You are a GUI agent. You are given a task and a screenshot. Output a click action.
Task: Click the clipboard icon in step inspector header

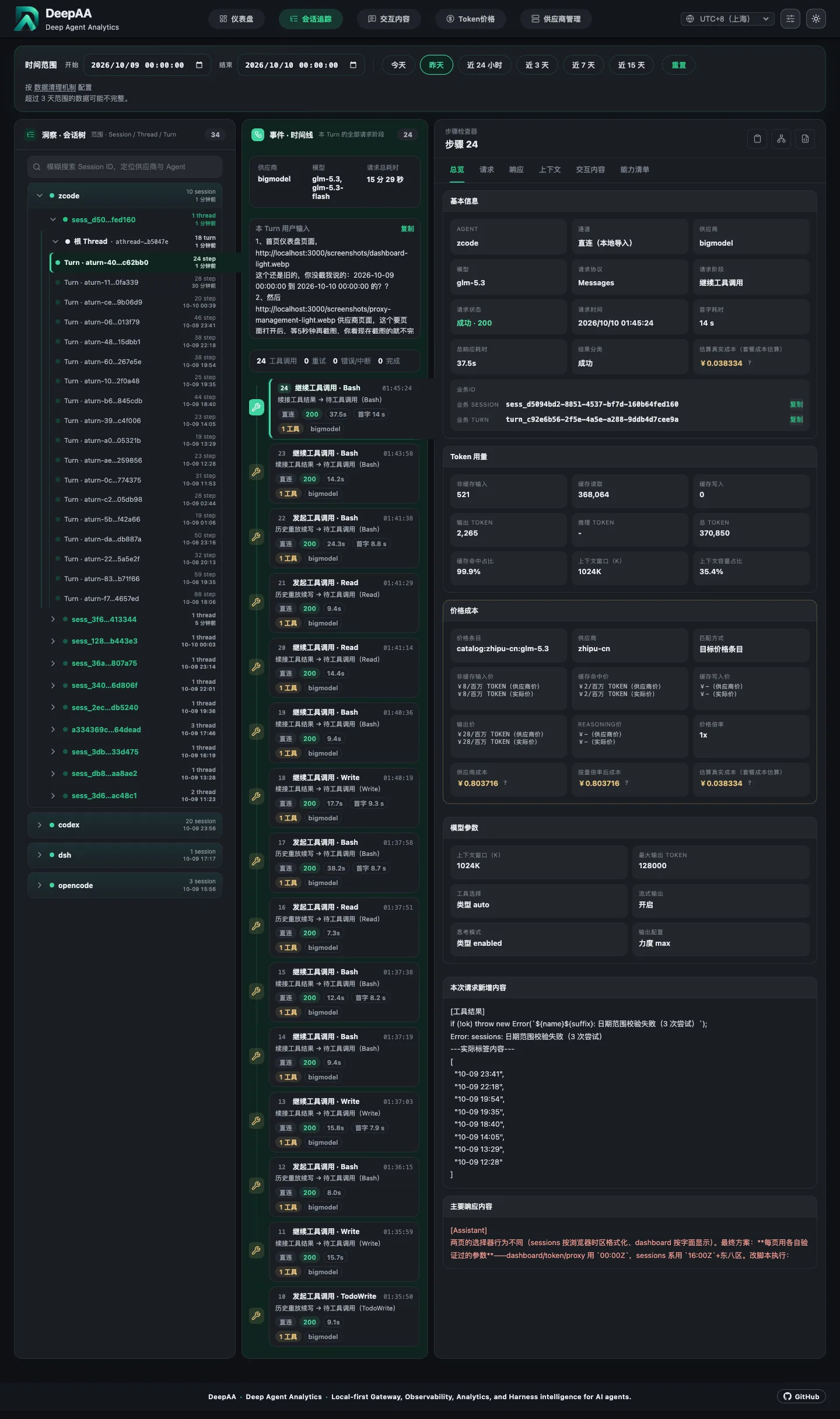(x=757, y=139)
